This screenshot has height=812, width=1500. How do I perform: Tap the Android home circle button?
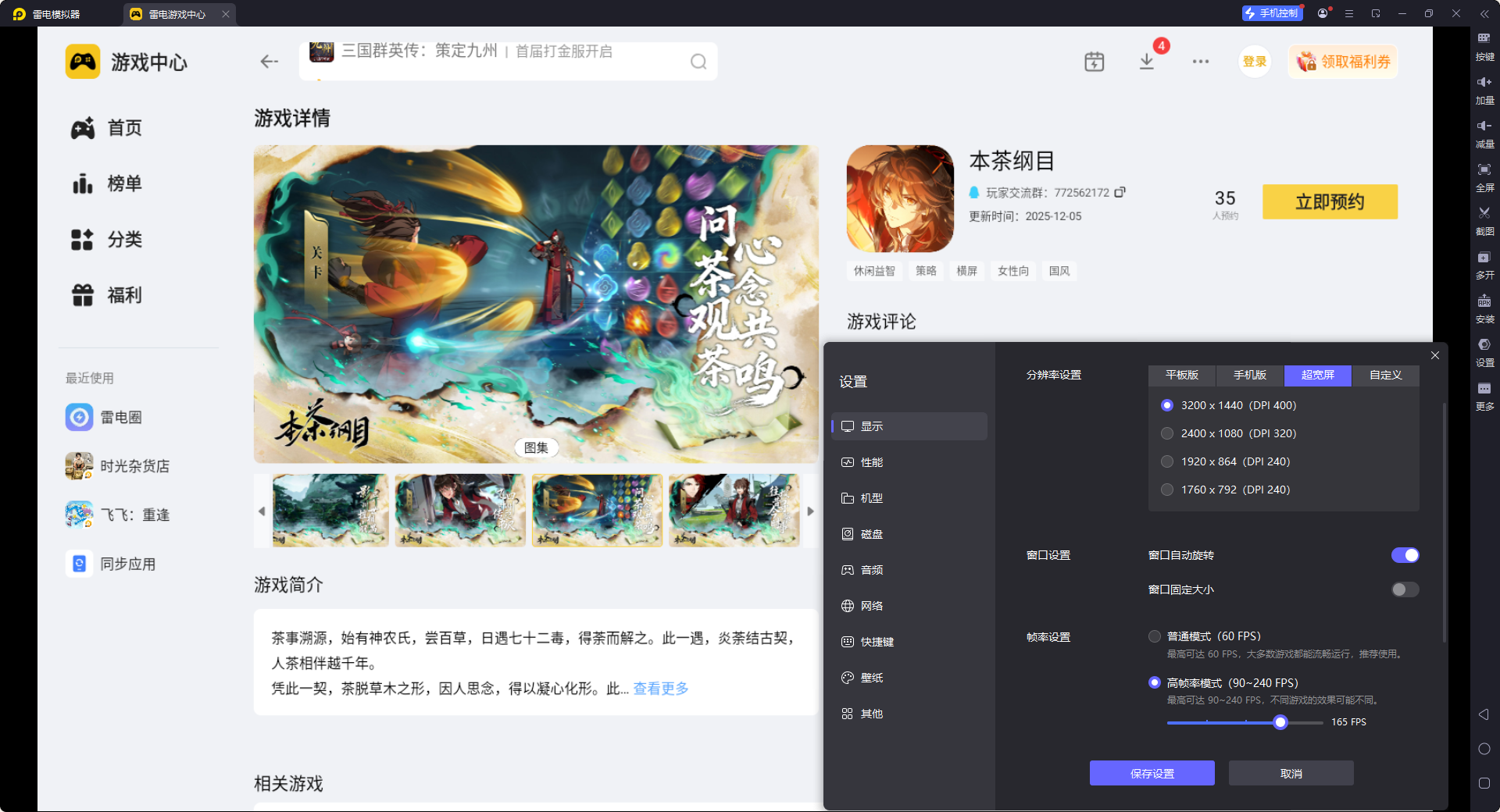pyautogui.click(x=1484, y=749)
